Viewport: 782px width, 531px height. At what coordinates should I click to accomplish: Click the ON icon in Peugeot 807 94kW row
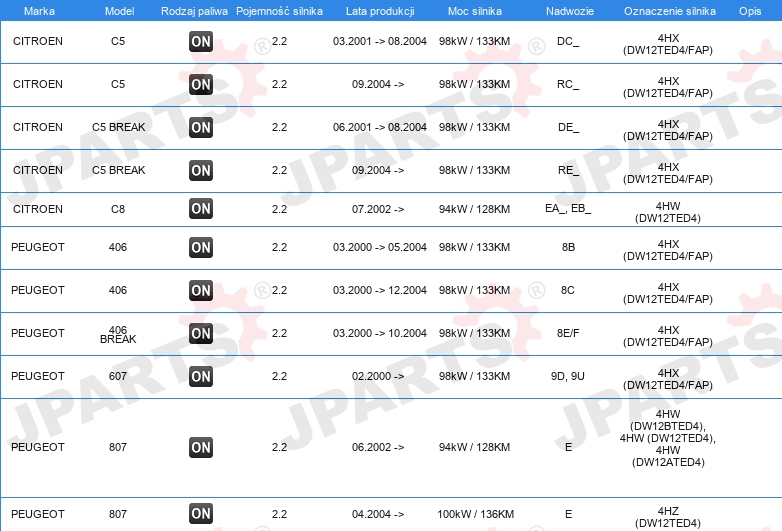[201, 447]
